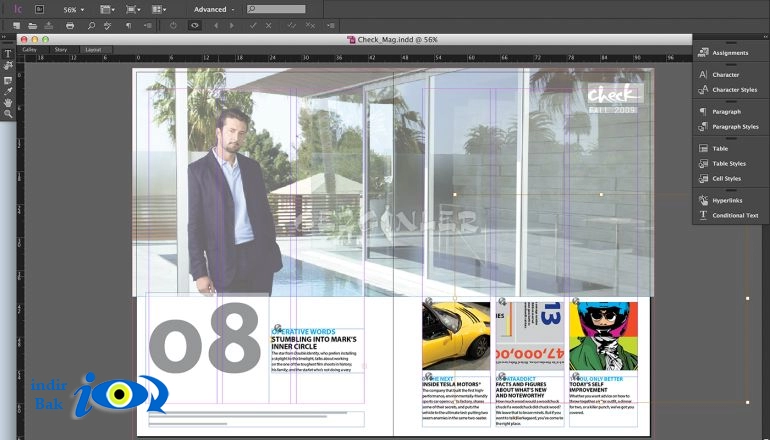
Task: Select the Type tool
Action: [x=8, y=54]
